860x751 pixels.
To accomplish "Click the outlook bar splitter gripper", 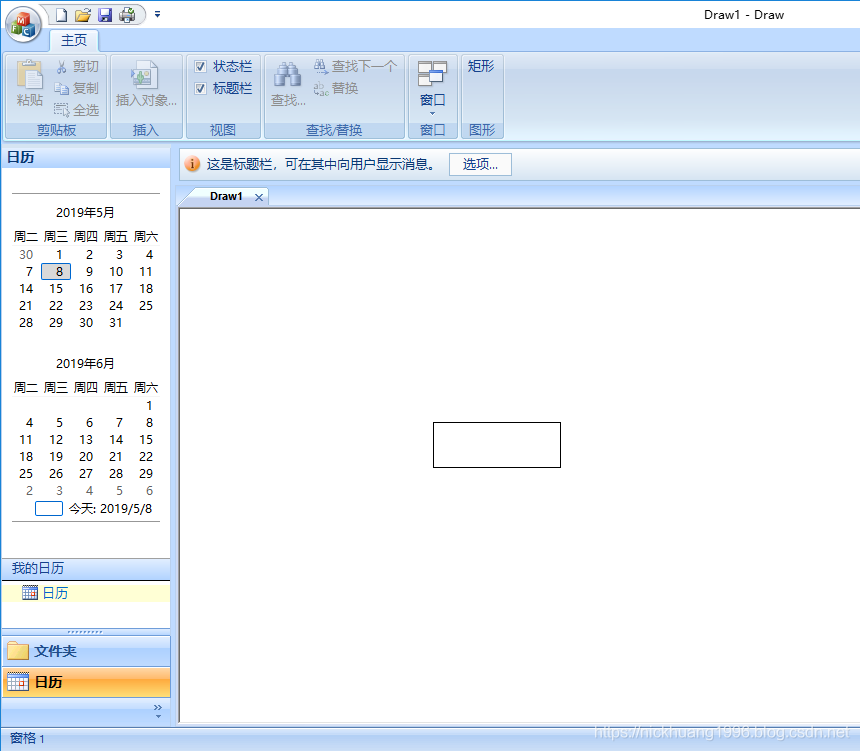I will pyautogui.click(x=85, y=632).
